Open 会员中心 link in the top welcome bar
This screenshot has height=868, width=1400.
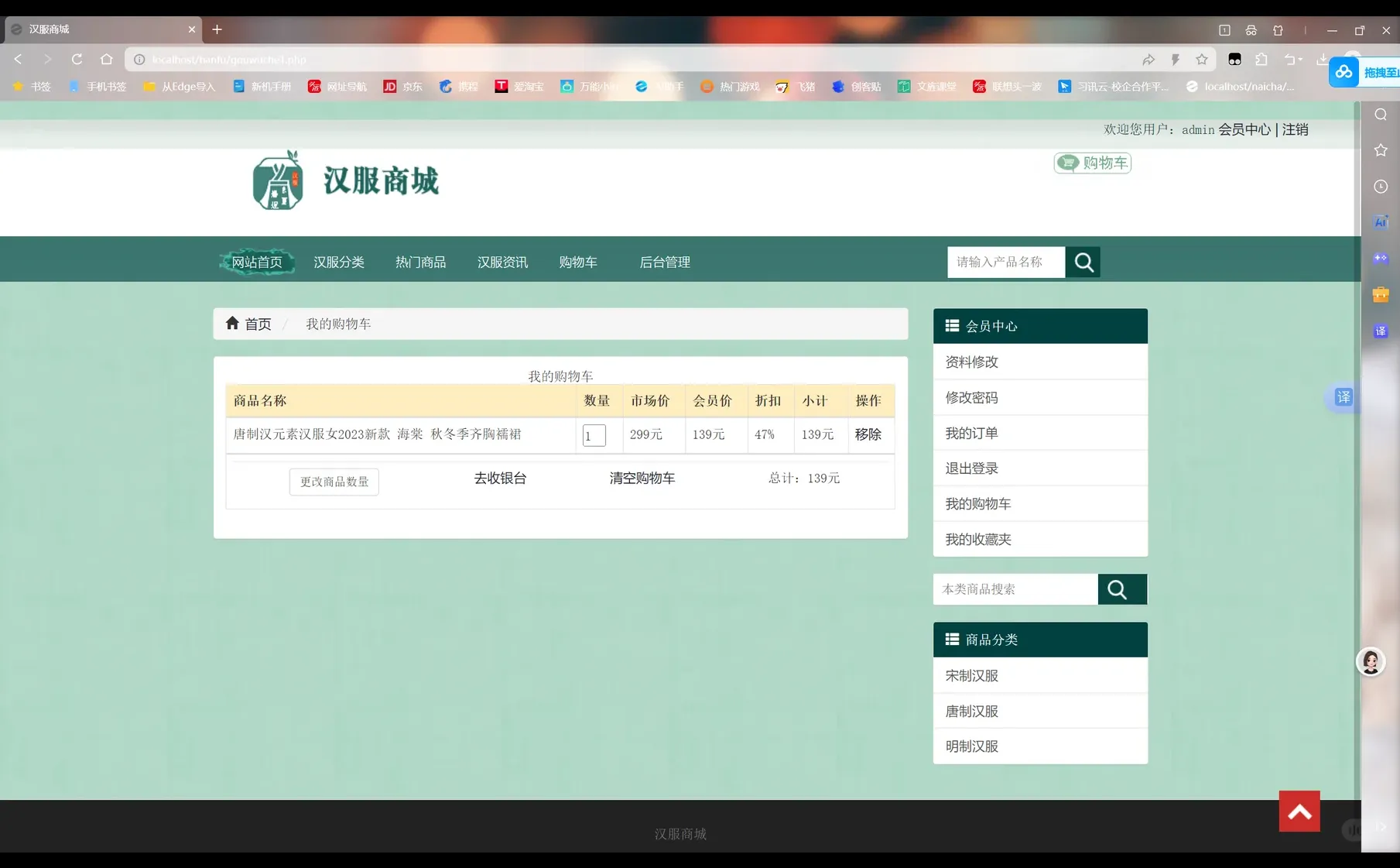coord(1244,130)
